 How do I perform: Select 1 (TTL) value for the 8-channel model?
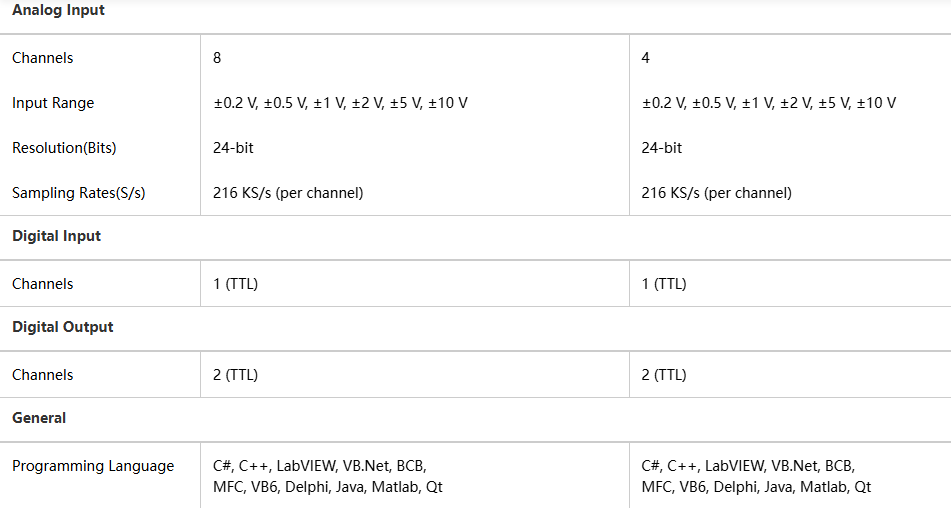point(235,284)
